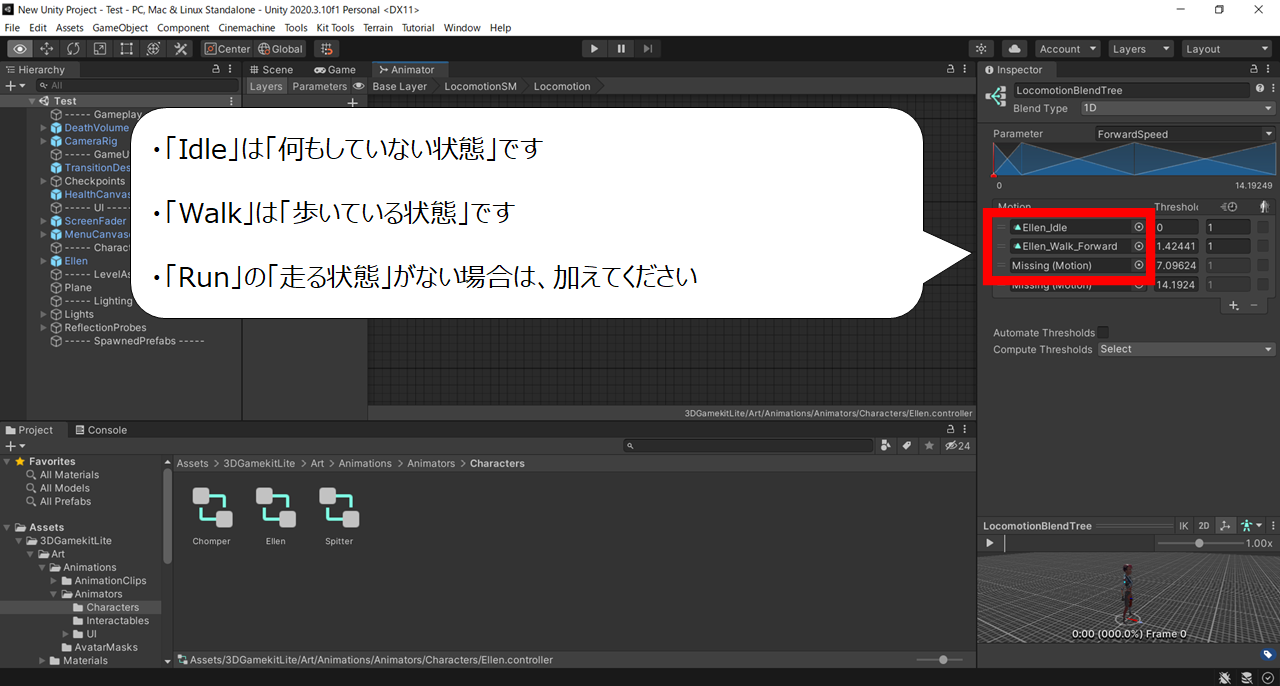Open the Kit Tools menu
This screenshot has height=686, width=1280.
point(335,28)
